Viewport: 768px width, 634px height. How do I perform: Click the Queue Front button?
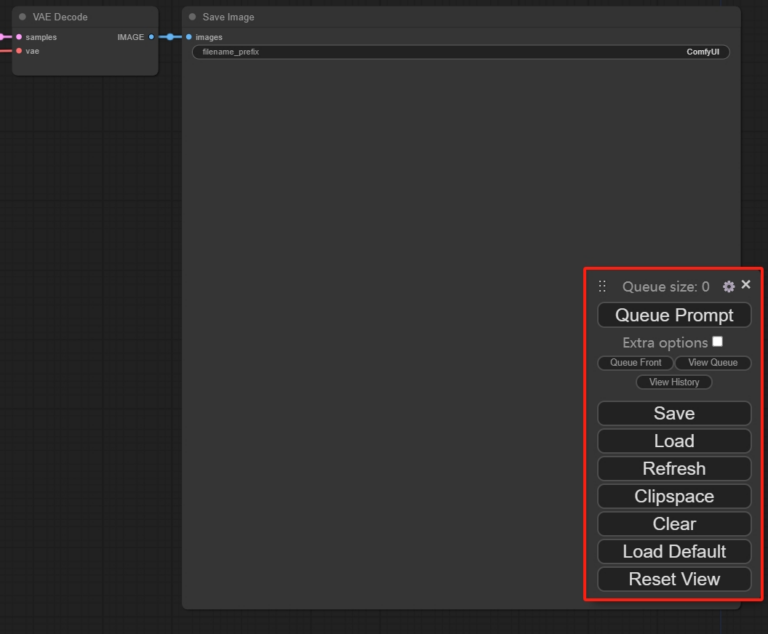pyautogui.click(x=635, y=363)
